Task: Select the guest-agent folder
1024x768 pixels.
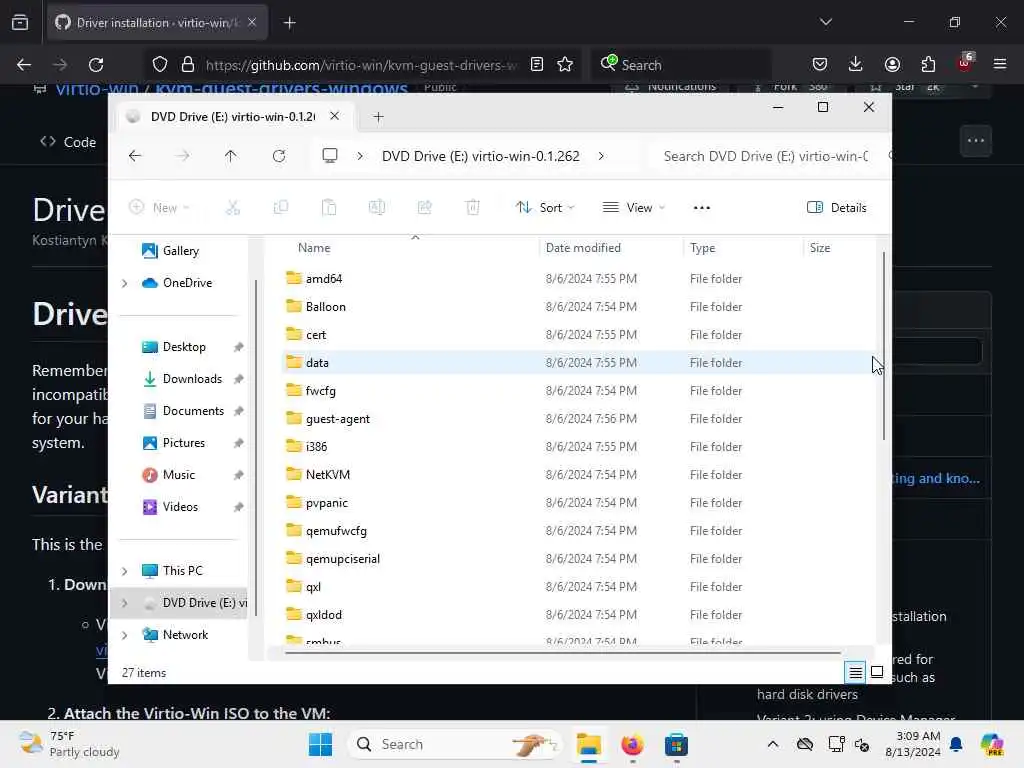Action: (x=578, y=419)
